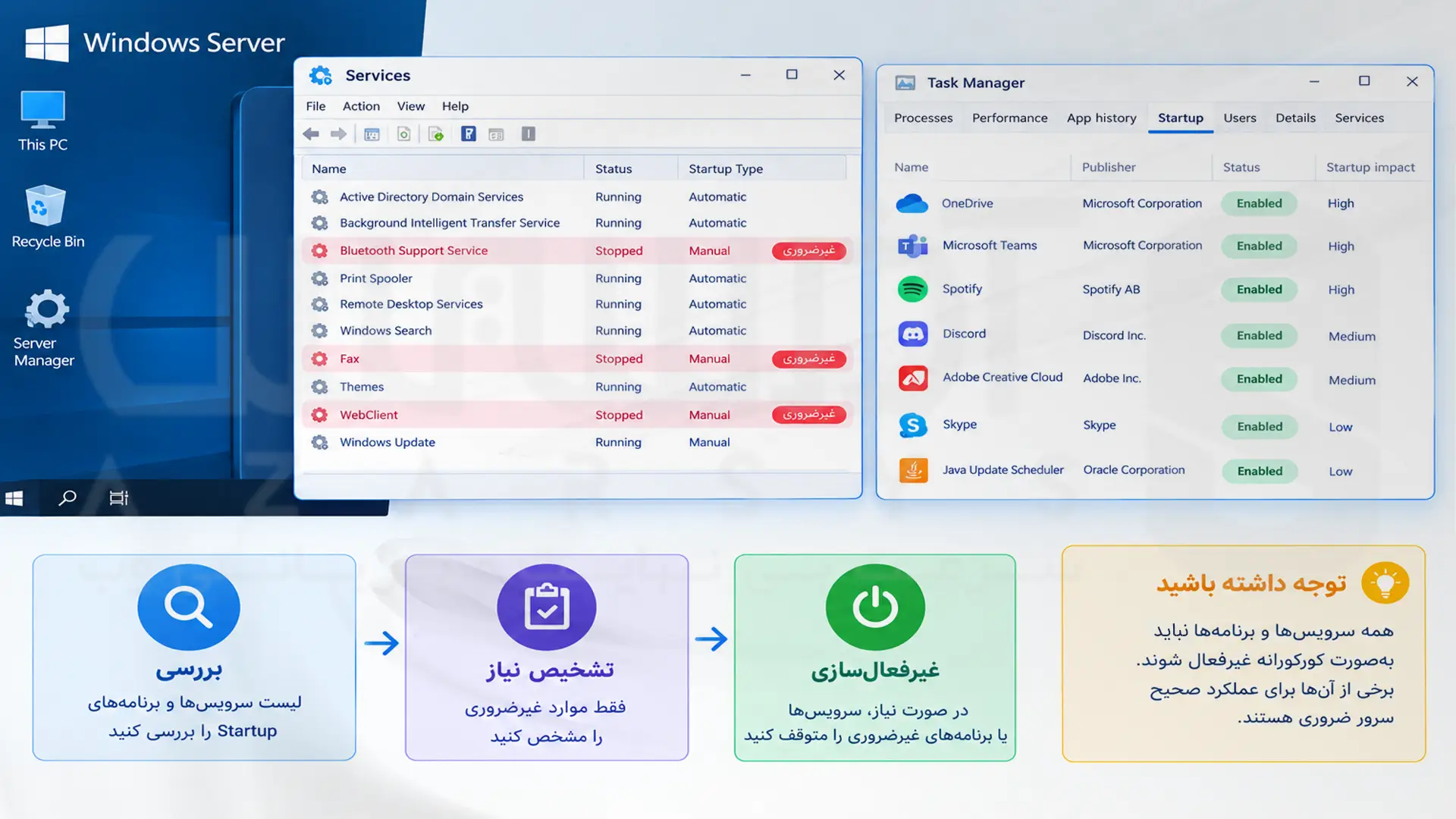The image size is (1456, 819).
Task: Switch to the Details tab
Action: pos(1295,118)
